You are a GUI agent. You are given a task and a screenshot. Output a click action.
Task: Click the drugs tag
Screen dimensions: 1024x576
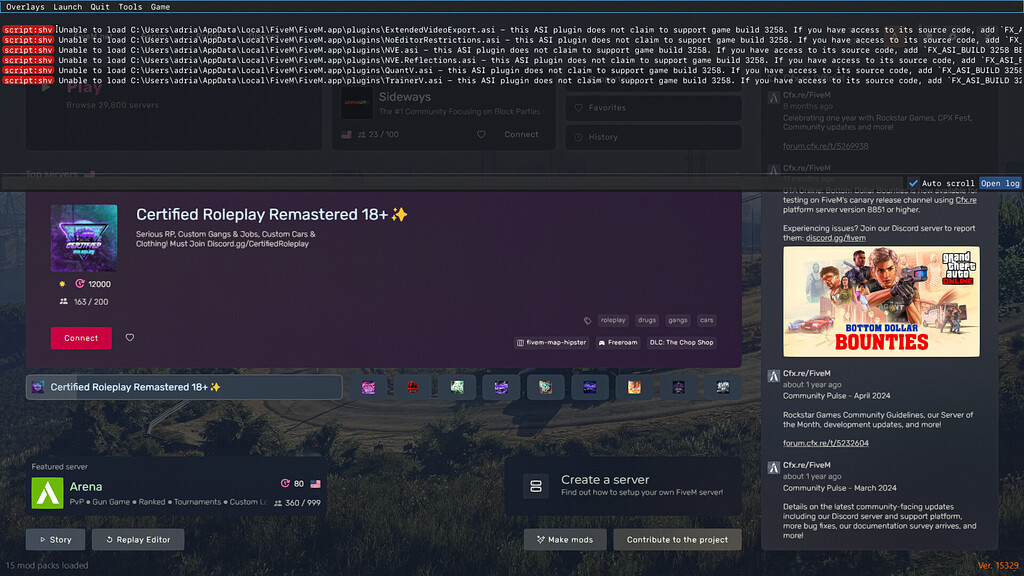[647, 320]
